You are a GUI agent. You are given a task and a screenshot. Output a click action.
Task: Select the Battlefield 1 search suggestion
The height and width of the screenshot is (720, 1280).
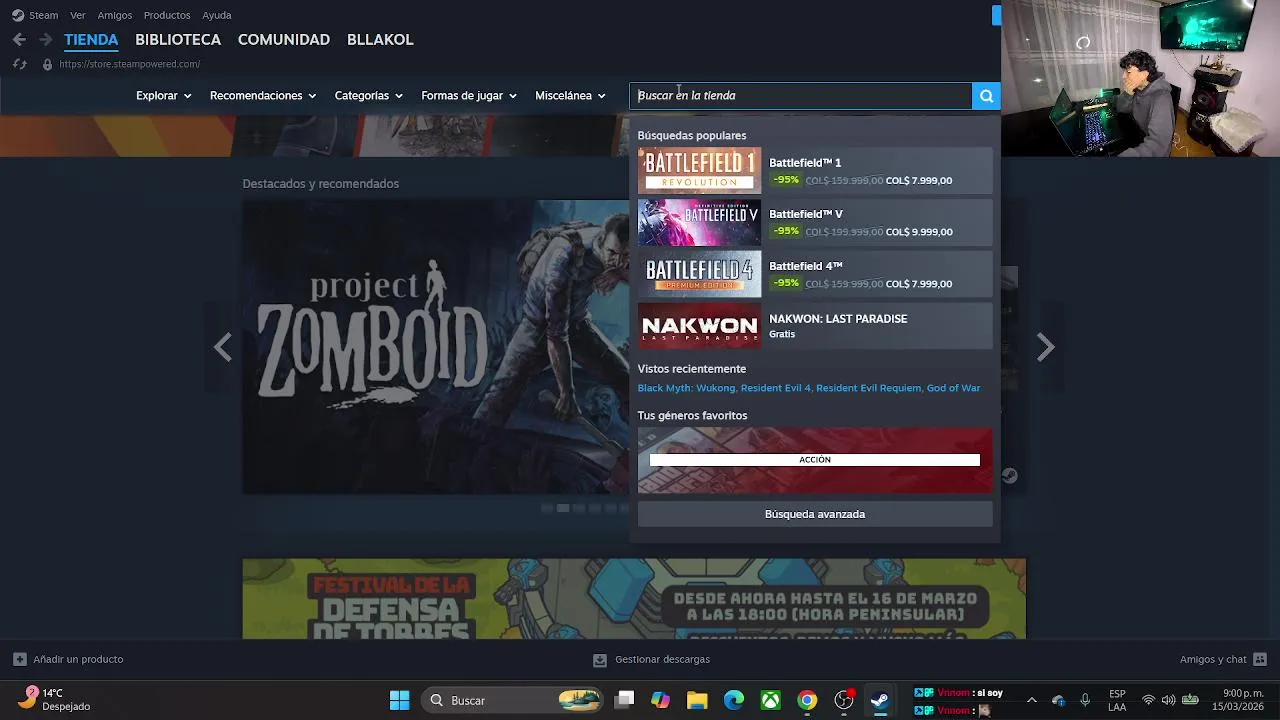point(815,171)
